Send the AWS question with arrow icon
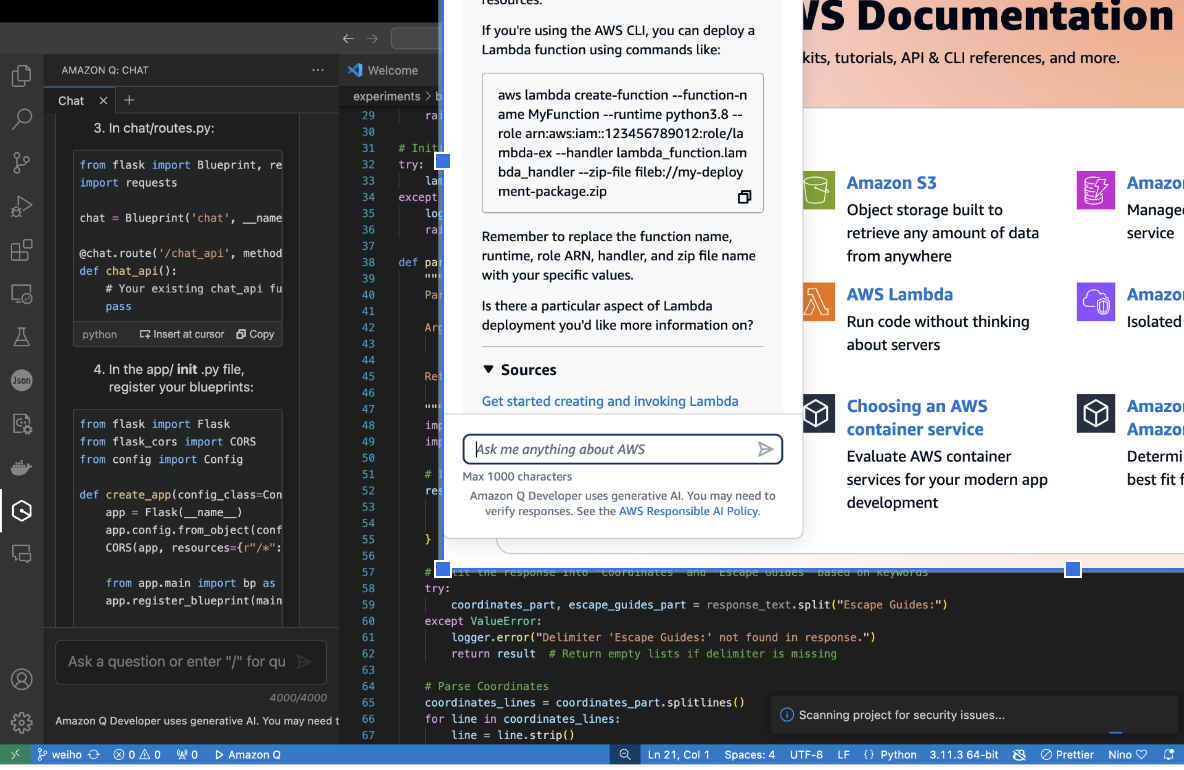This screenshot has width=1184, height=770. click(765, 449)
